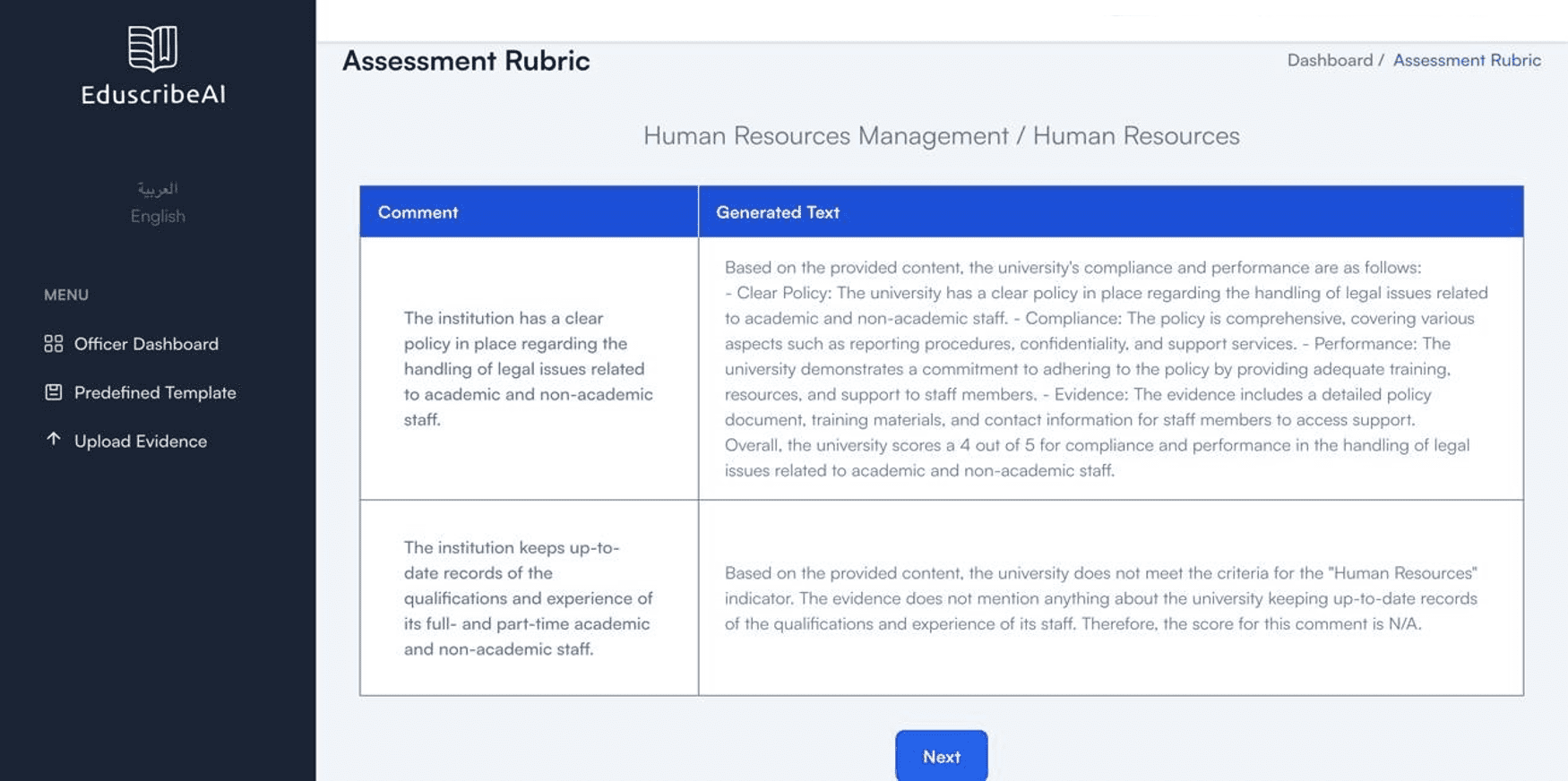
Task: Click the Generated Text column header
Action: pyautogui.click(x=778, y=212)
